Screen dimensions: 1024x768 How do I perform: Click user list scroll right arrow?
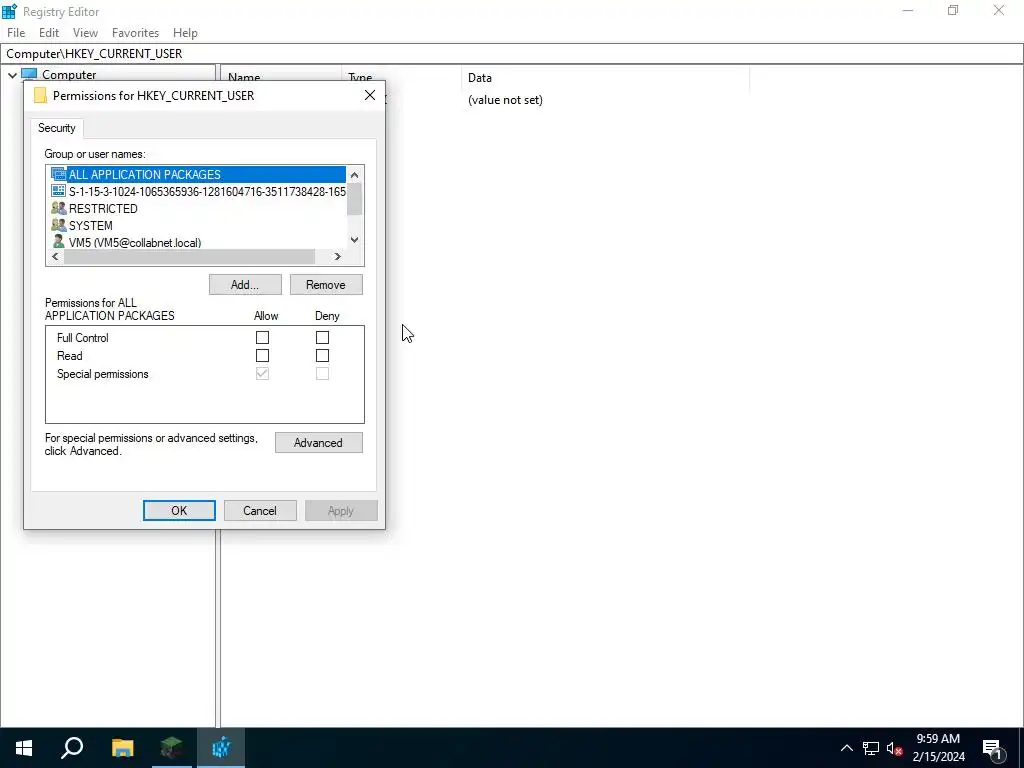[338, 257]
